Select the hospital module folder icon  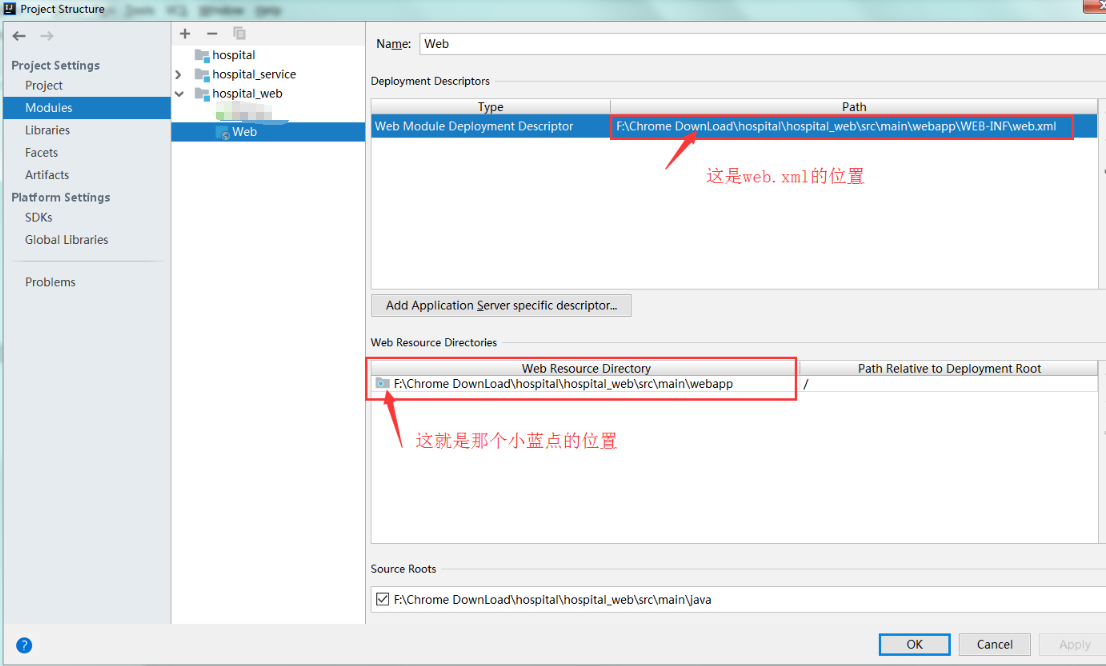(202, 55)
